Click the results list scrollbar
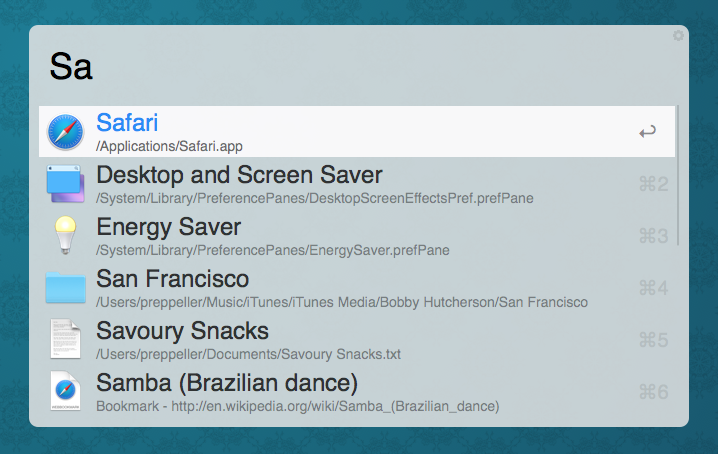 coord(678,175)
